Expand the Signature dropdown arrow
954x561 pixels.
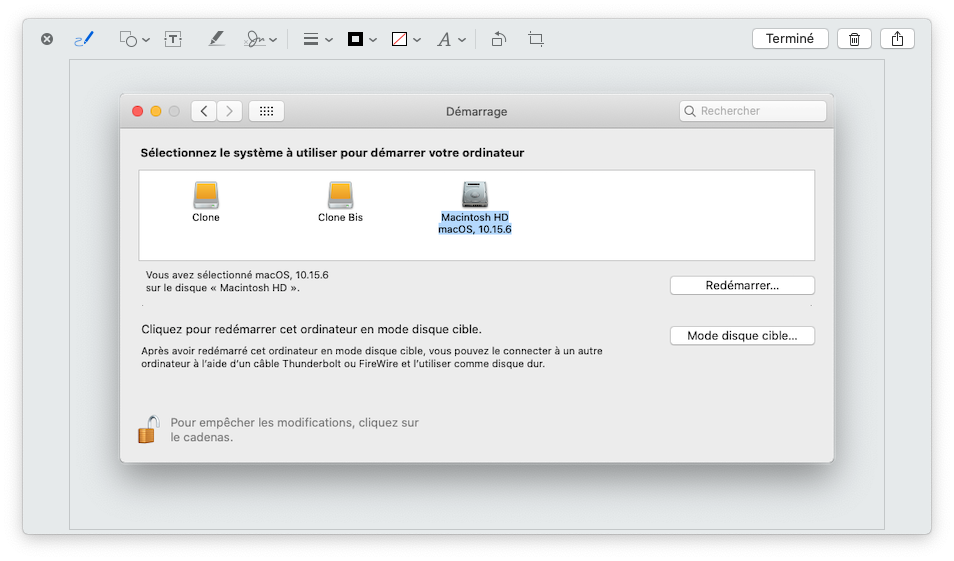coord(273,40)
